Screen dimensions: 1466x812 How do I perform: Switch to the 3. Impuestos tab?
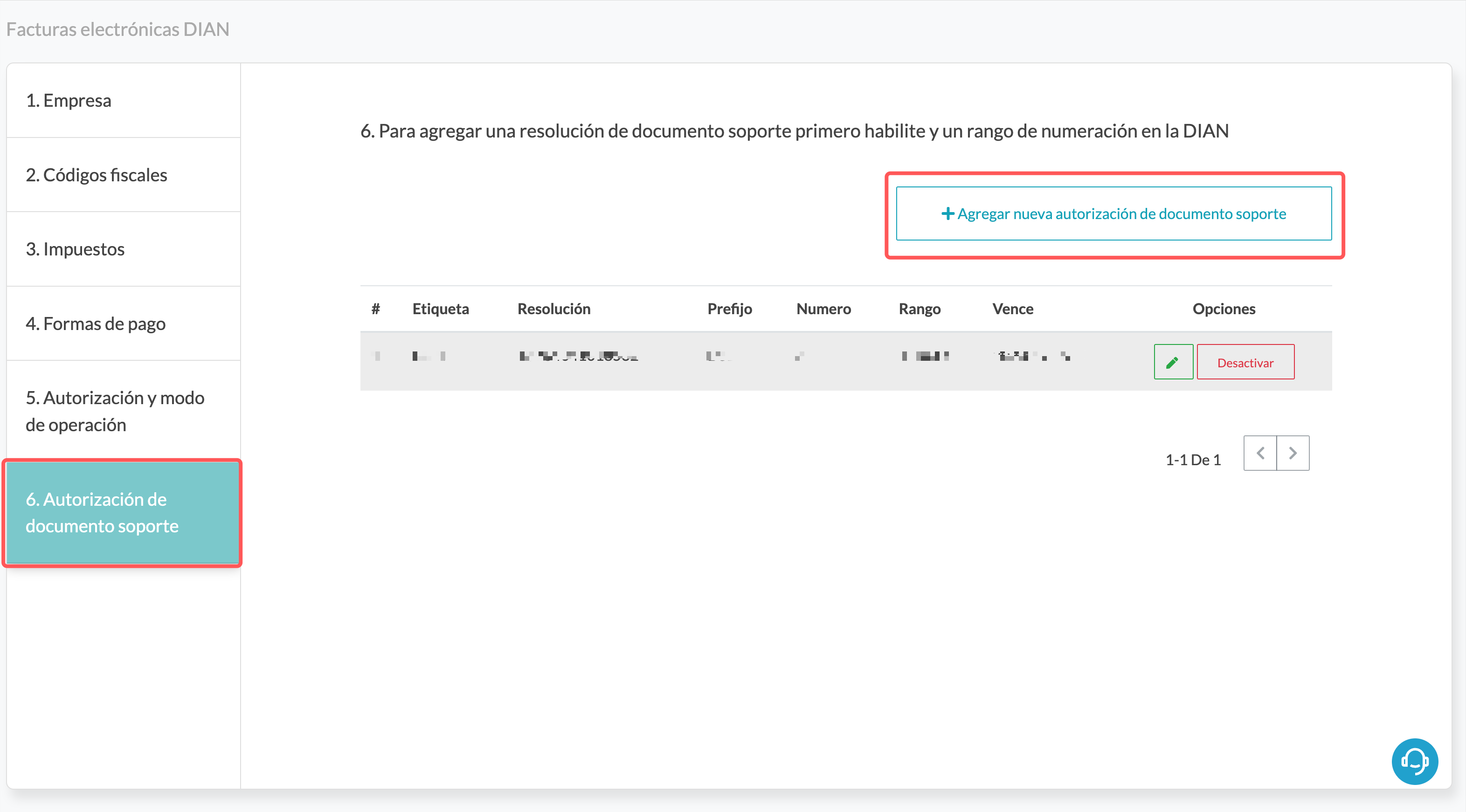click(x=124, y=248)
